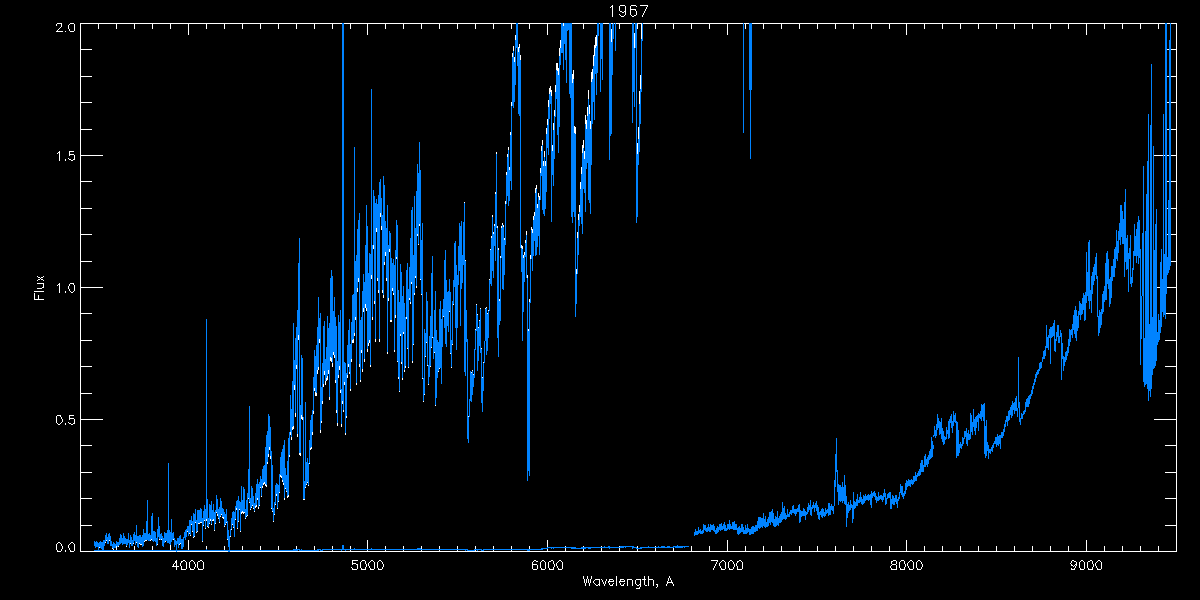Click the x-axis tick label "6000"

click(548, 564)
